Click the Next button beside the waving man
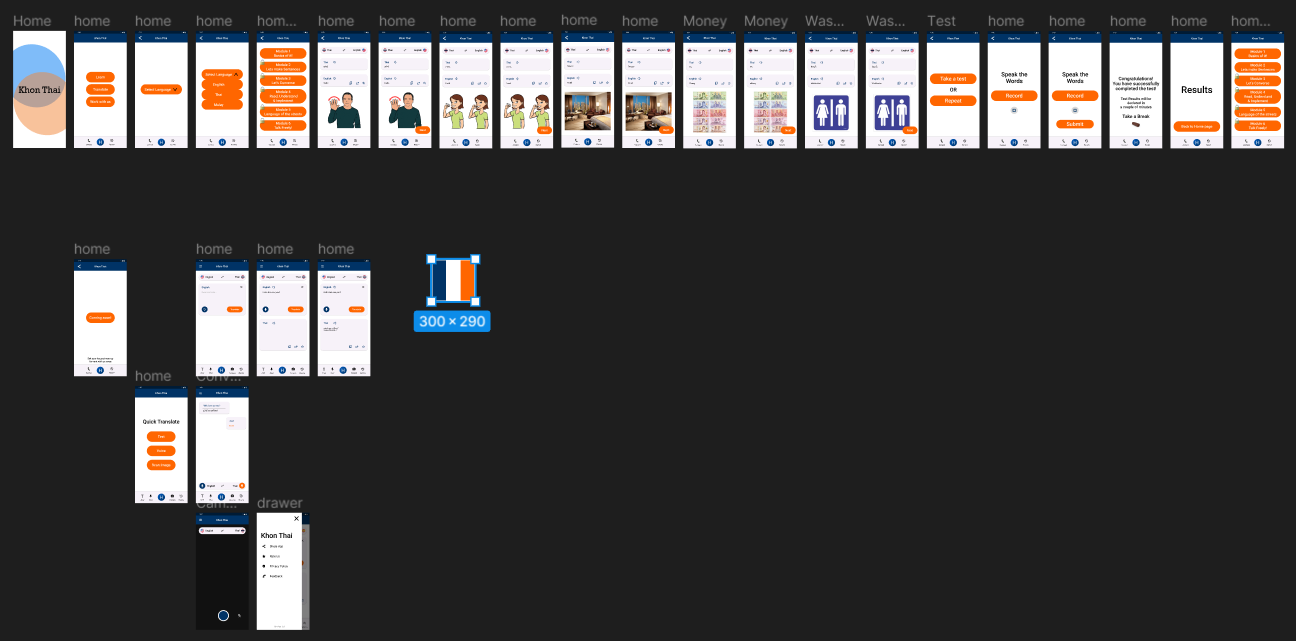1296x641 pixels. click(421, 130)
